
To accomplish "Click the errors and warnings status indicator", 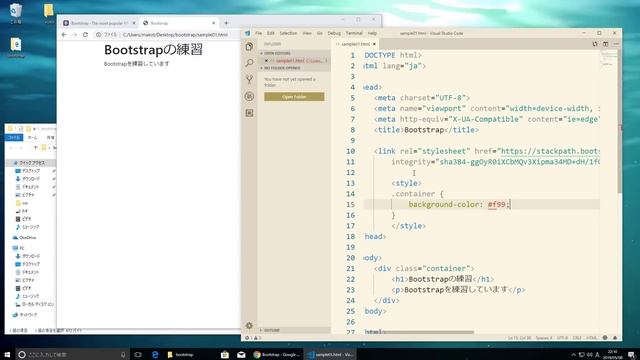I will tap(253, 338).
